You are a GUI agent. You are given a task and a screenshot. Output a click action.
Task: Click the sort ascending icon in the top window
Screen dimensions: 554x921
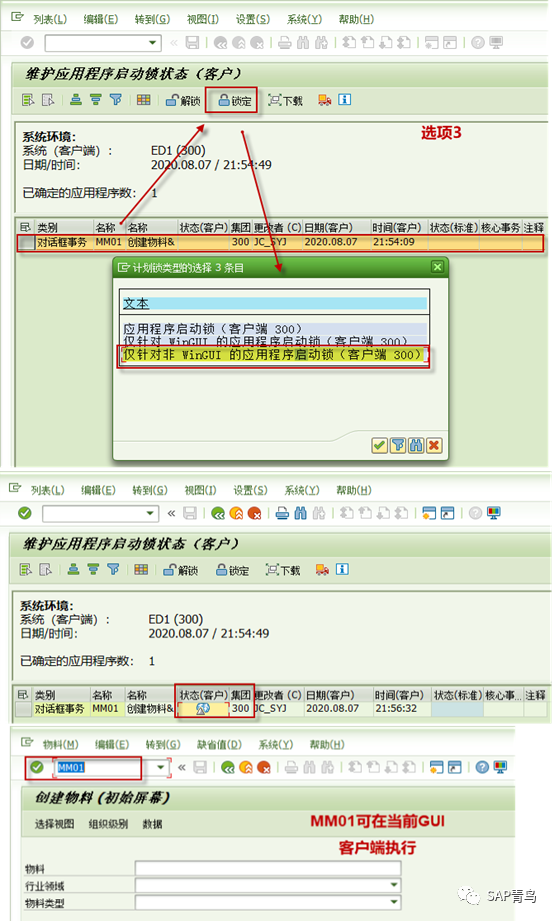pos(76,100)
